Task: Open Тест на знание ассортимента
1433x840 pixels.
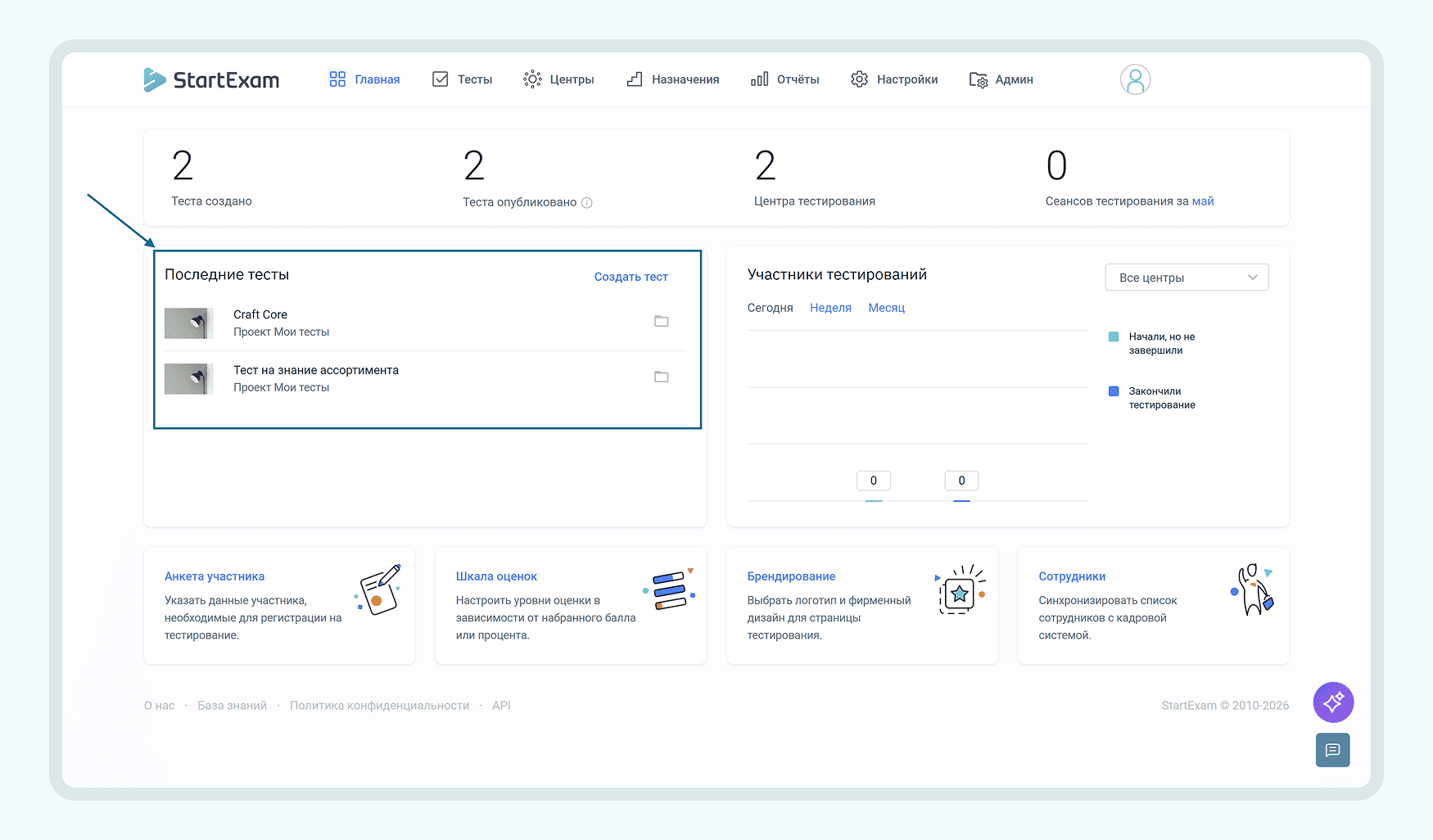Action: [316, 370]
